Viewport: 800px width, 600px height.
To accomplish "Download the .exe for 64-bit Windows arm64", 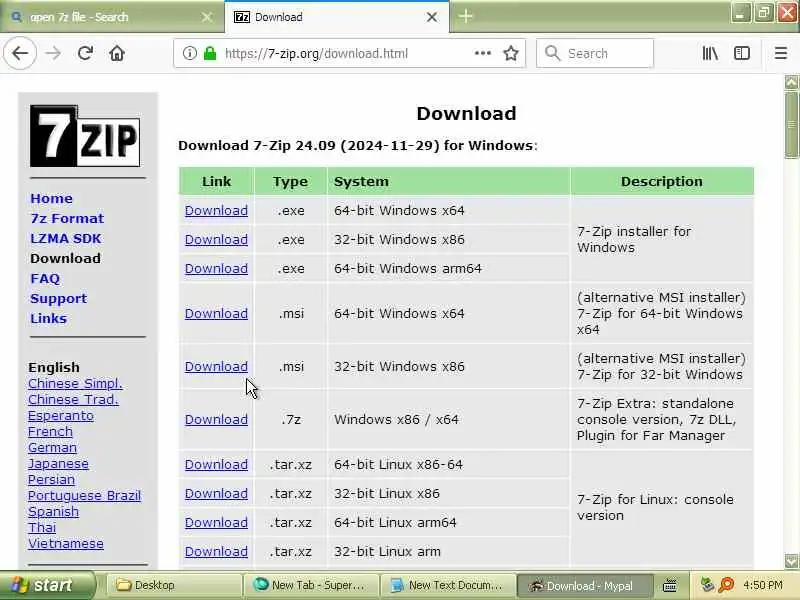I will coord(216,269).
